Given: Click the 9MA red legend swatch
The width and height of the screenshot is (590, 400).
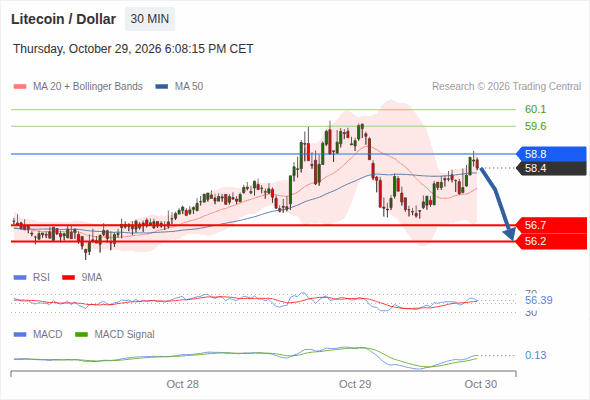Looking at the screenshot, I should click(68, 278).
